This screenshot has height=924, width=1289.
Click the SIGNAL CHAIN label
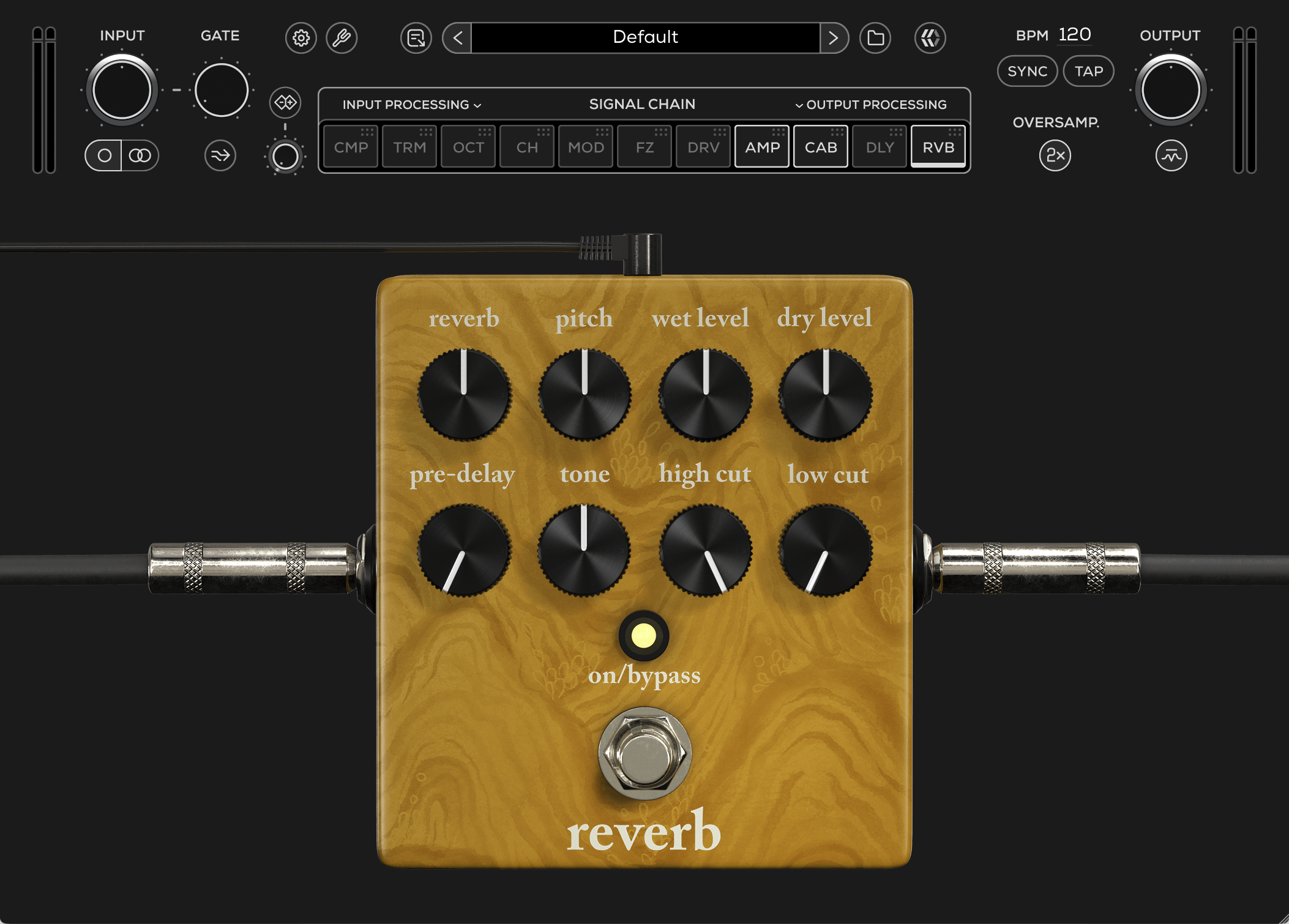point(642,104)
